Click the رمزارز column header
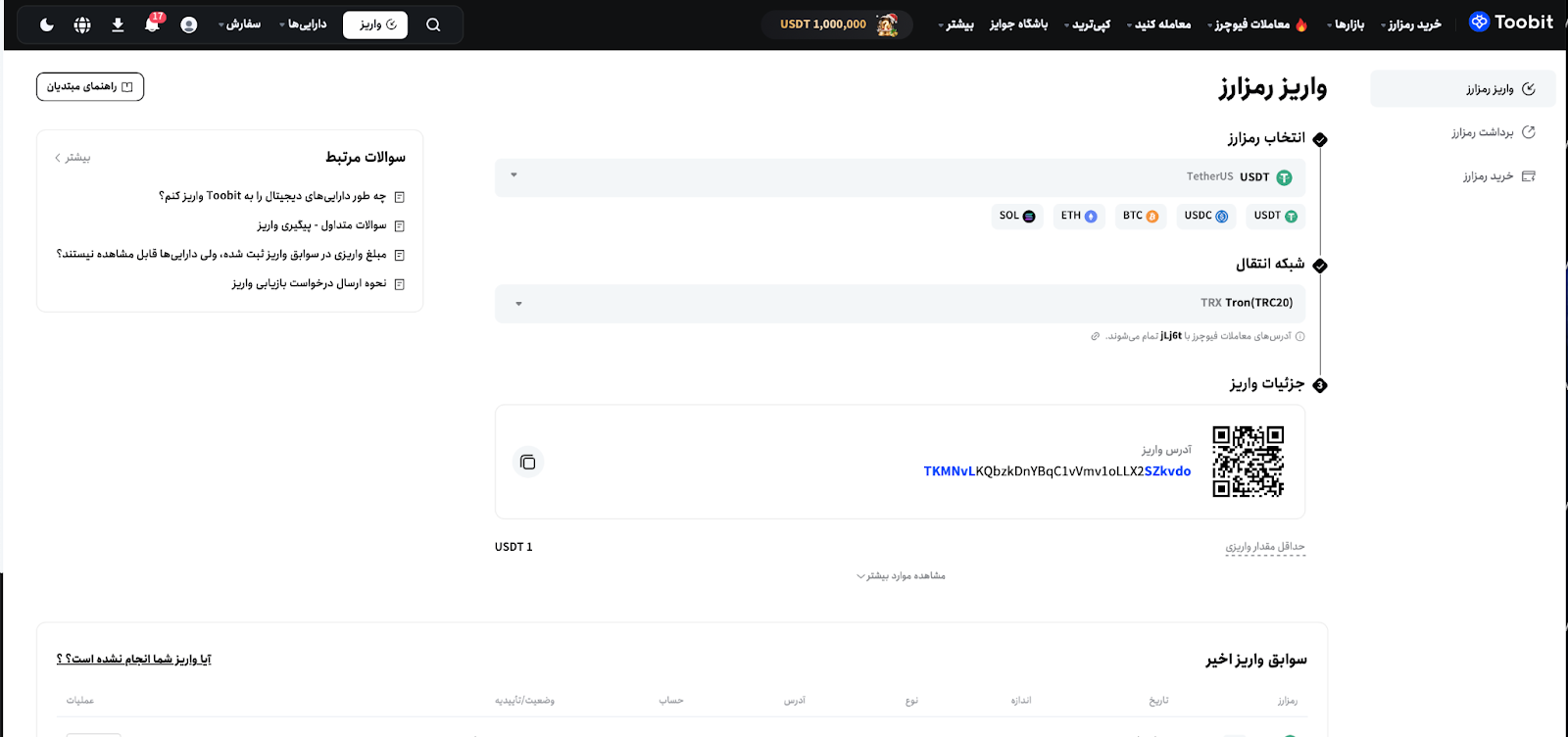 coord(1288,701)
